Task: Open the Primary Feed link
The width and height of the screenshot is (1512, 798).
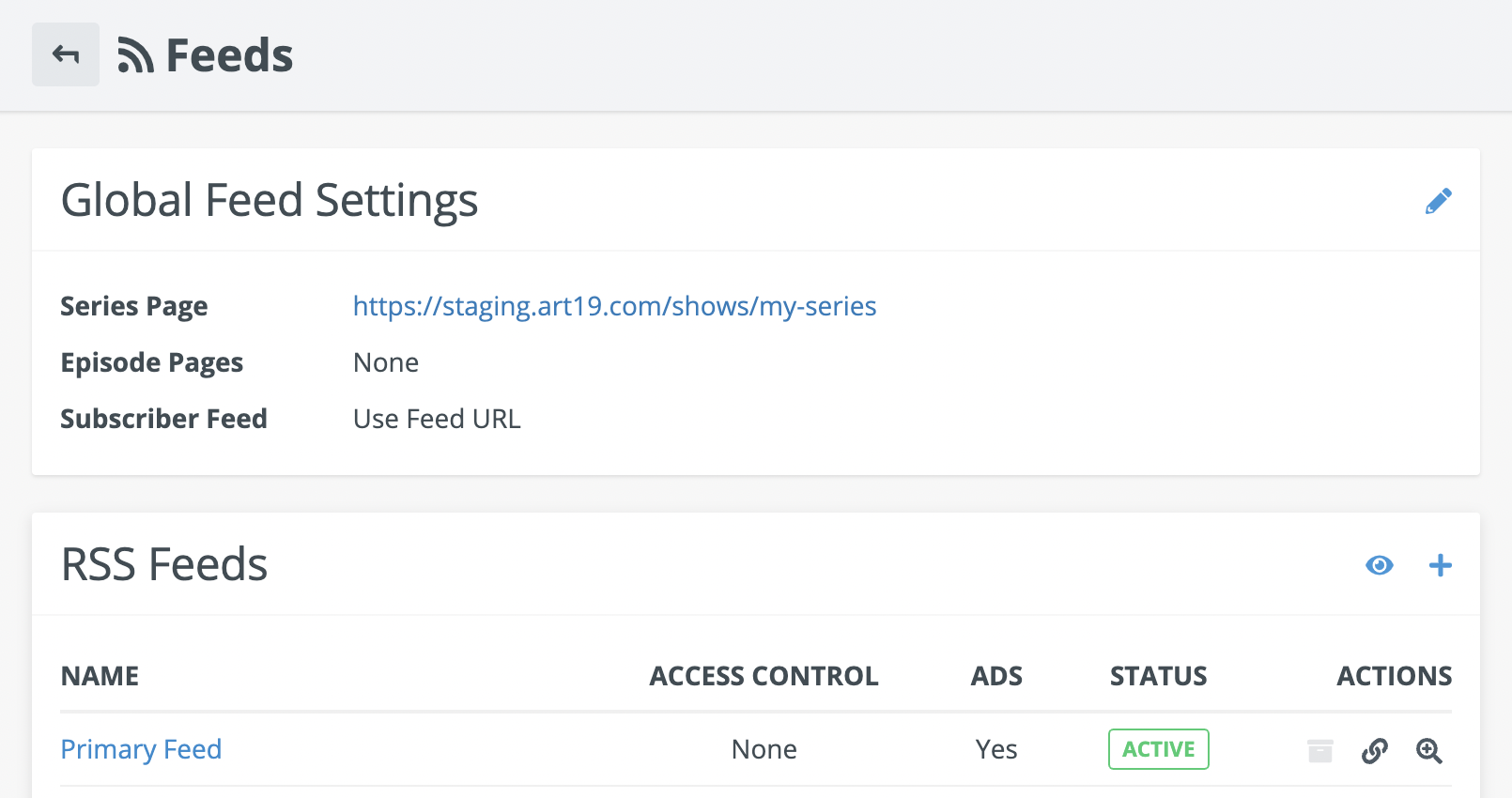Action: pos(141,749)
